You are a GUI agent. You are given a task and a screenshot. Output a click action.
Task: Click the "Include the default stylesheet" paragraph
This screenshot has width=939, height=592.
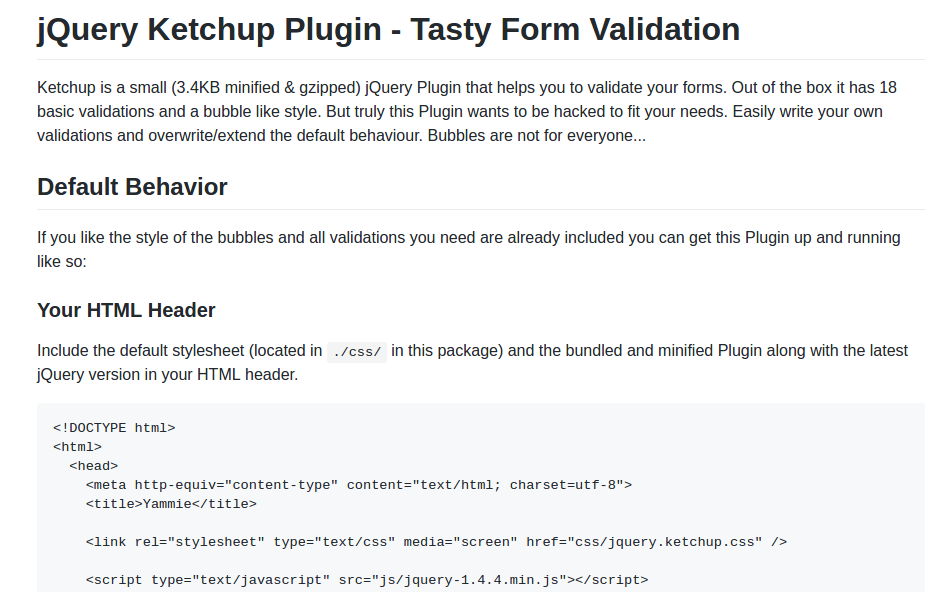click(x=180, y=351)
